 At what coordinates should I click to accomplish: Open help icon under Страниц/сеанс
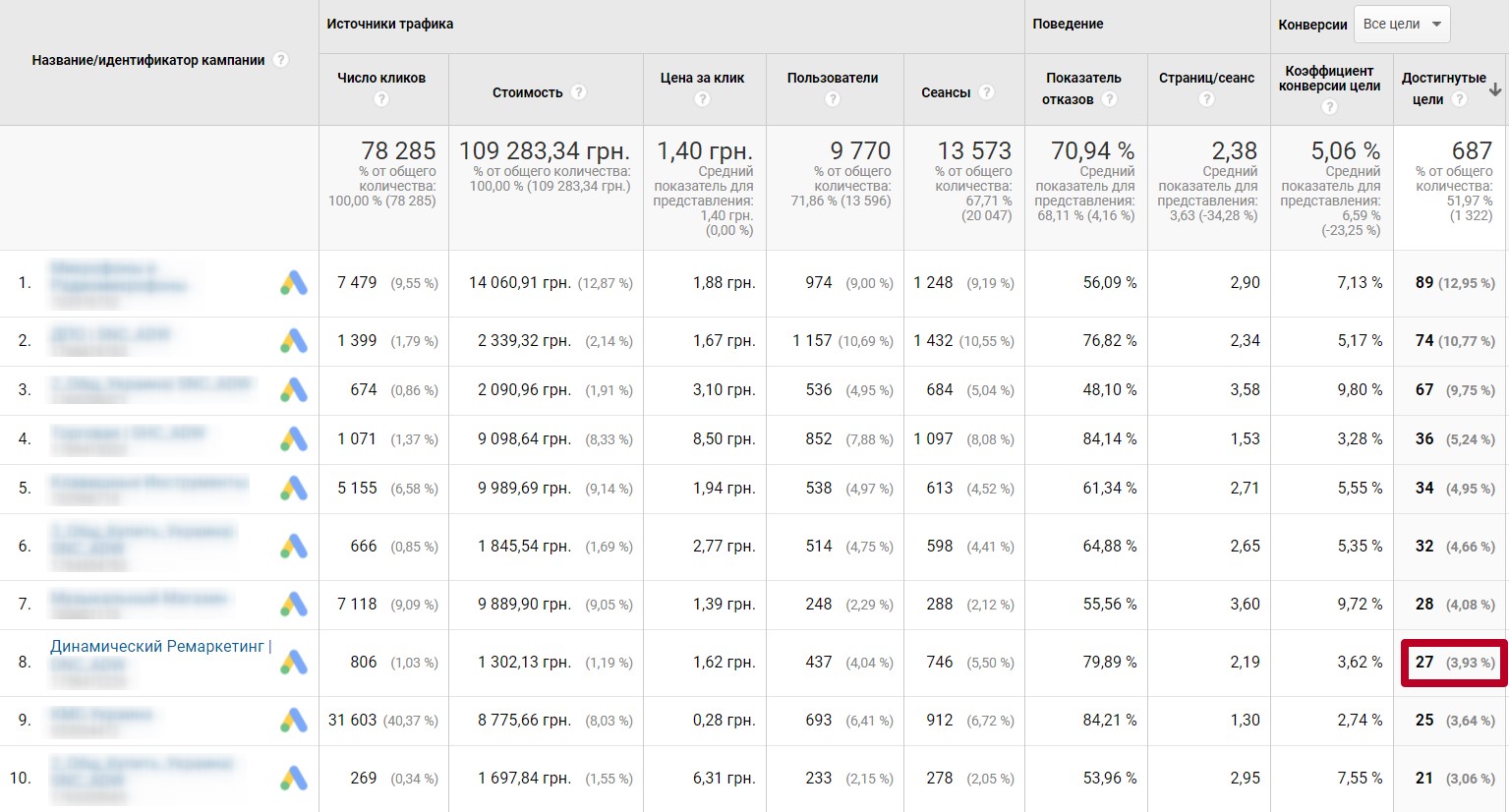[x=1206, y=99]
